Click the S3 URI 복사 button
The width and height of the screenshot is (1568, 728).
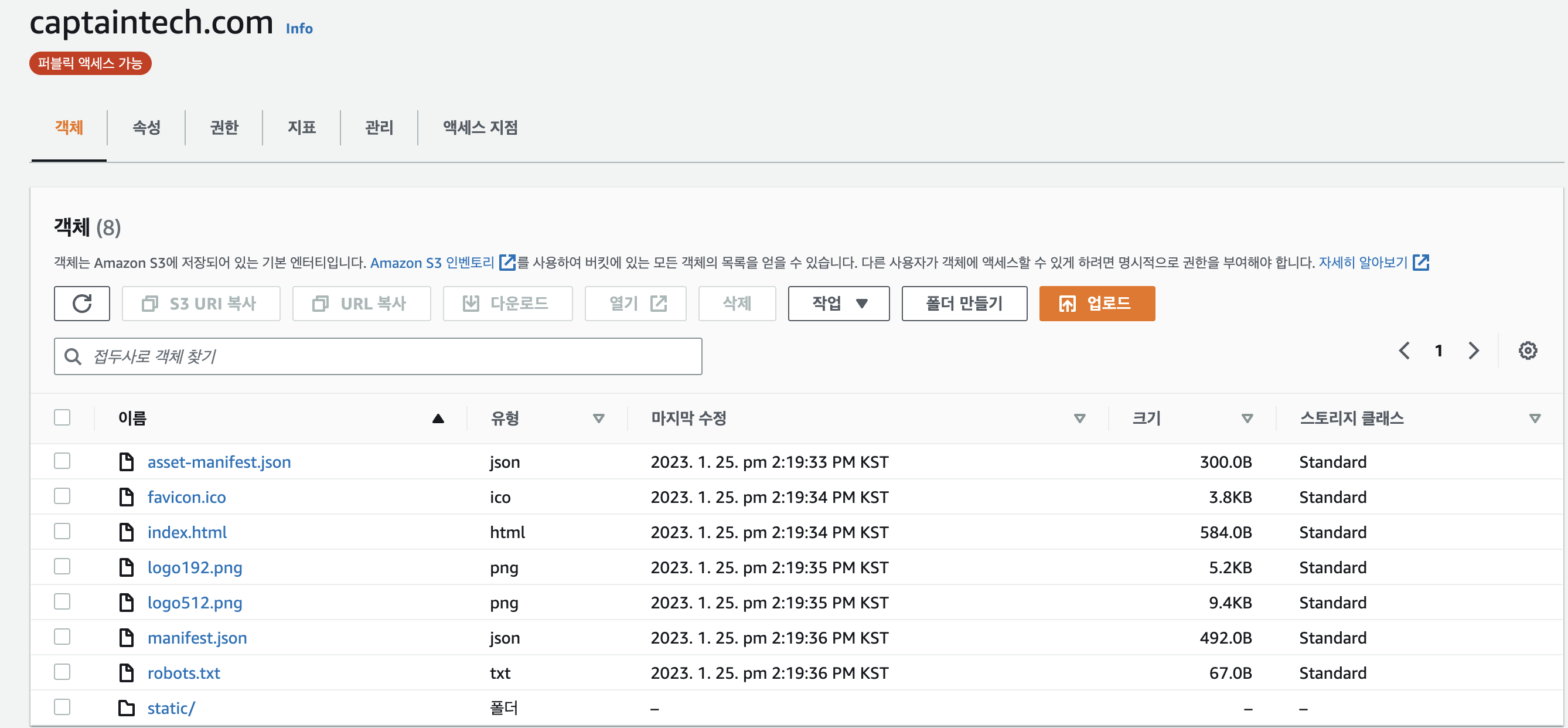pos(201,303)
